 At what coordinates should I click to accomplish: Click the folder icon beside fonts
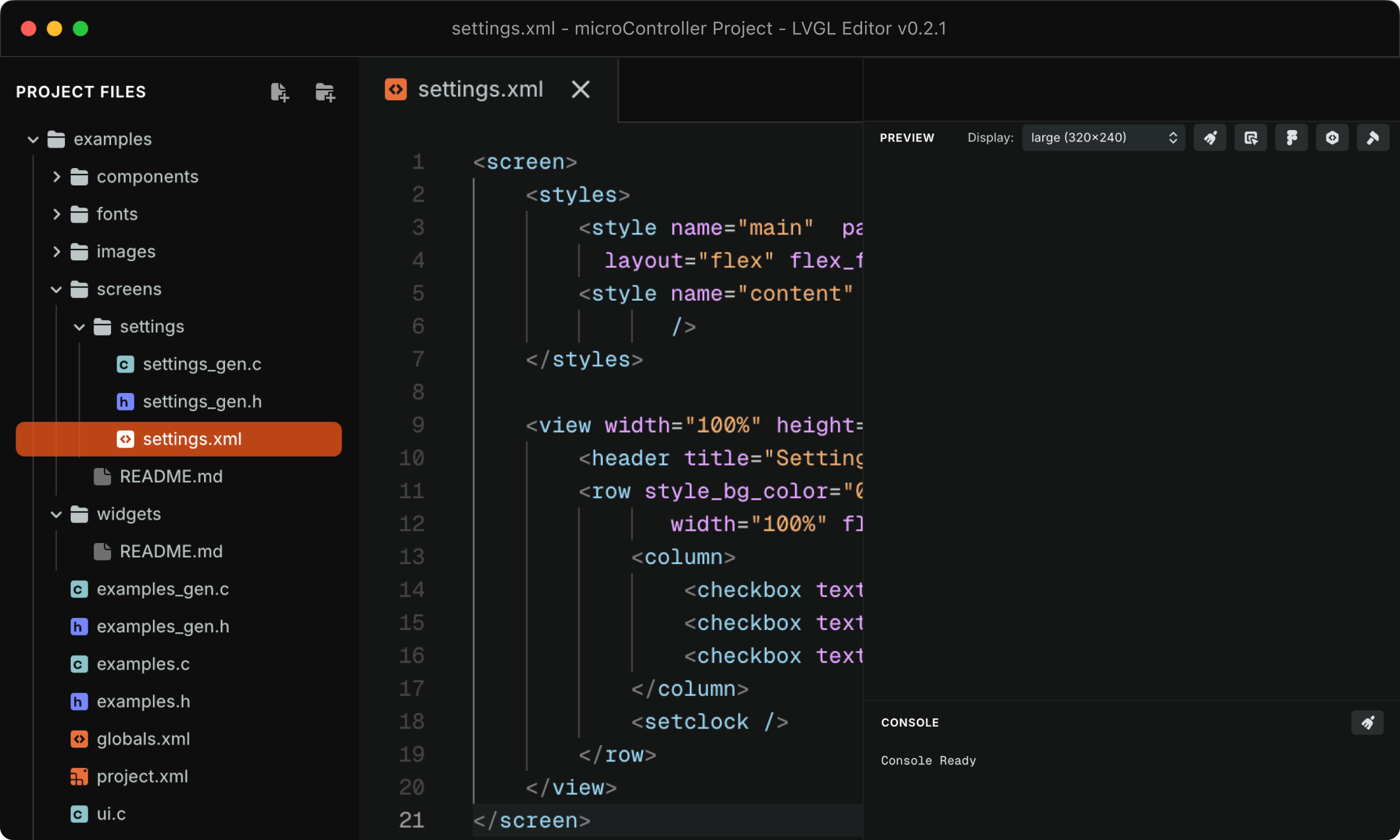point(79,214)
